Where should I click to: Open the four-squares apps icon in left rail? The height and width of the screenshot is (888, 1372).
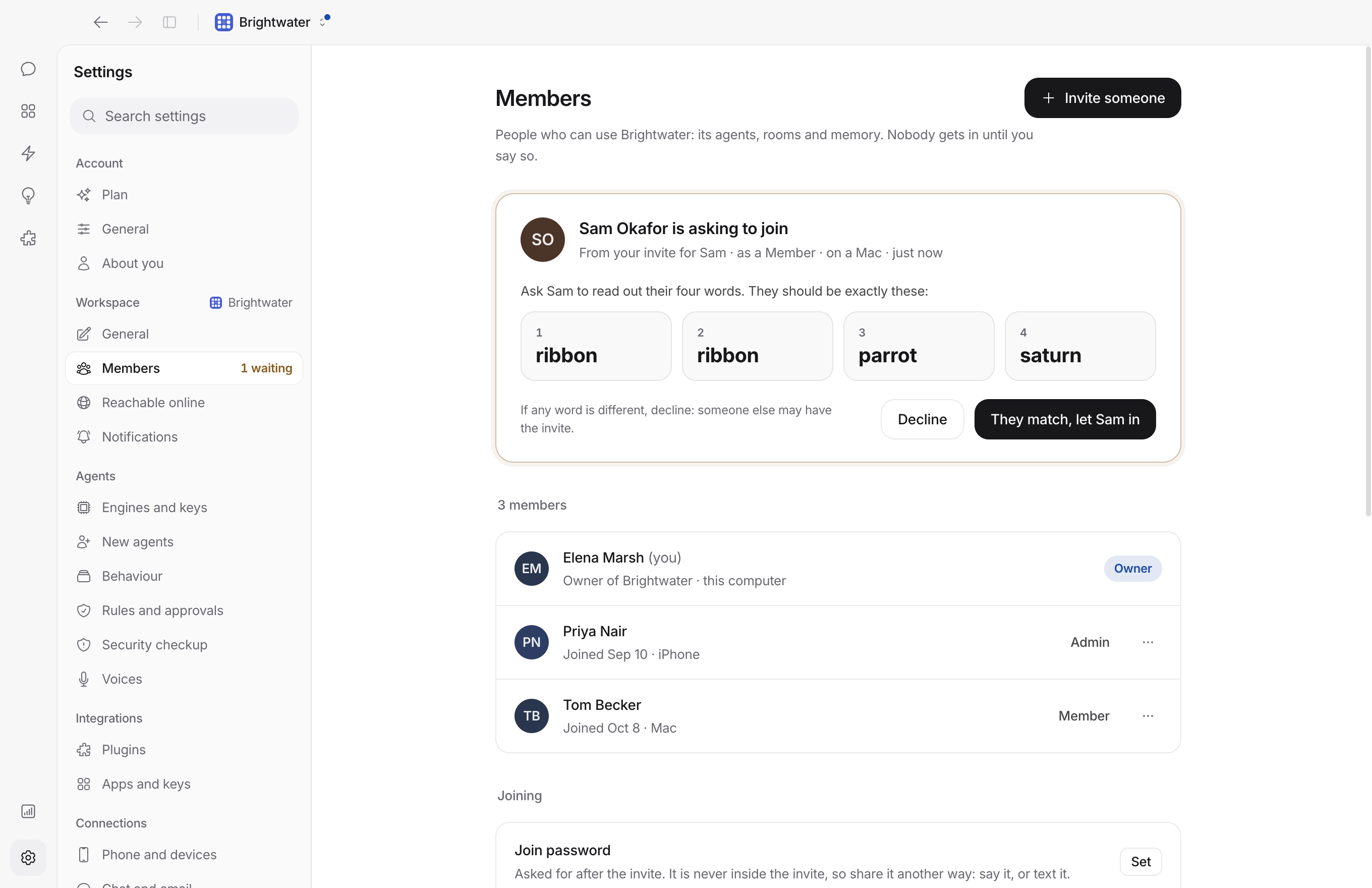pyautogui.click(x=28, y=110)
